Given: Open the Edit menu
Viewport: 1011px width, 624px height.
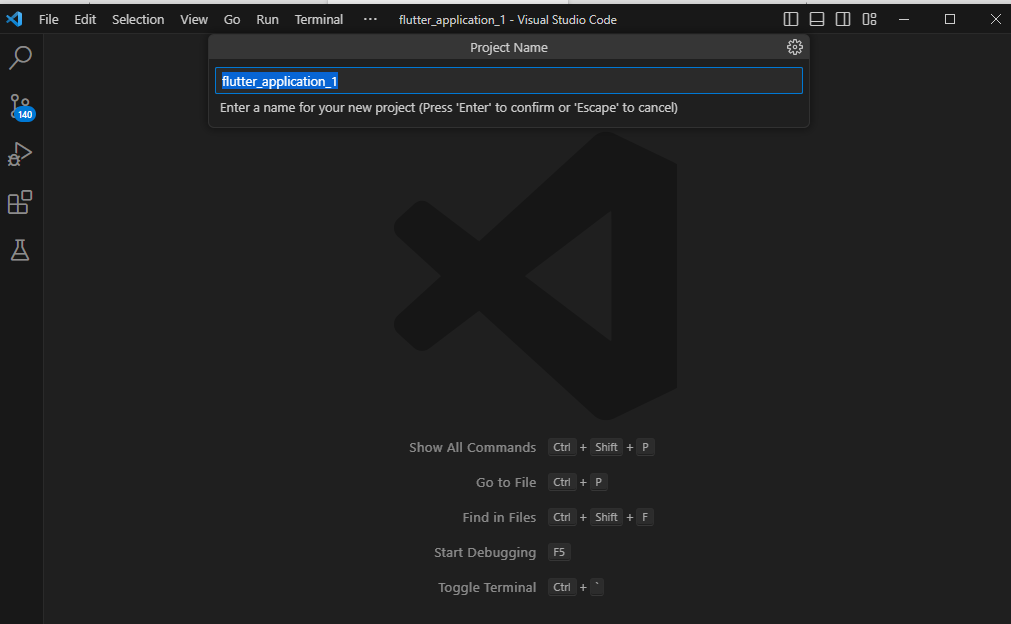Looking at the screenshot, I should [x=85, y=19].
